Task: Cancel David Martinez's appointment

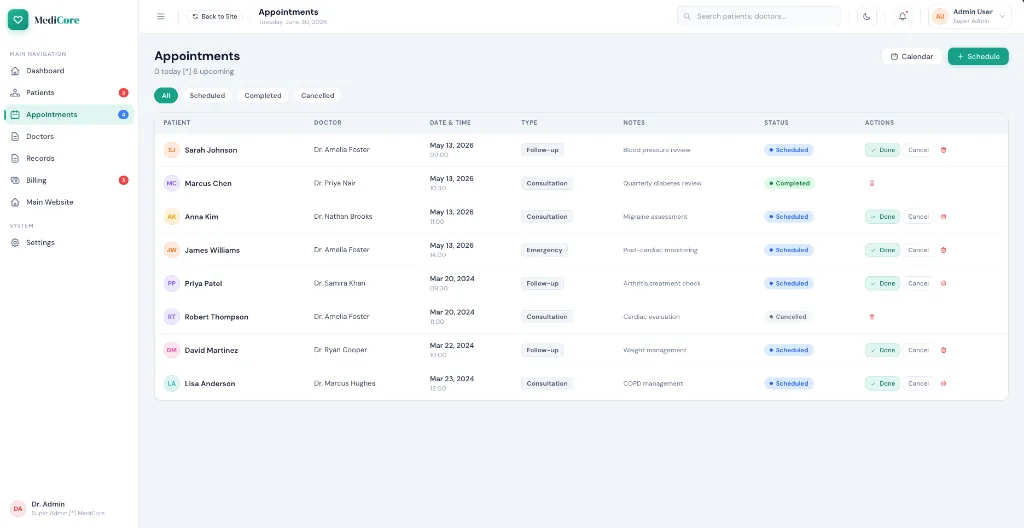Action: 918,350
